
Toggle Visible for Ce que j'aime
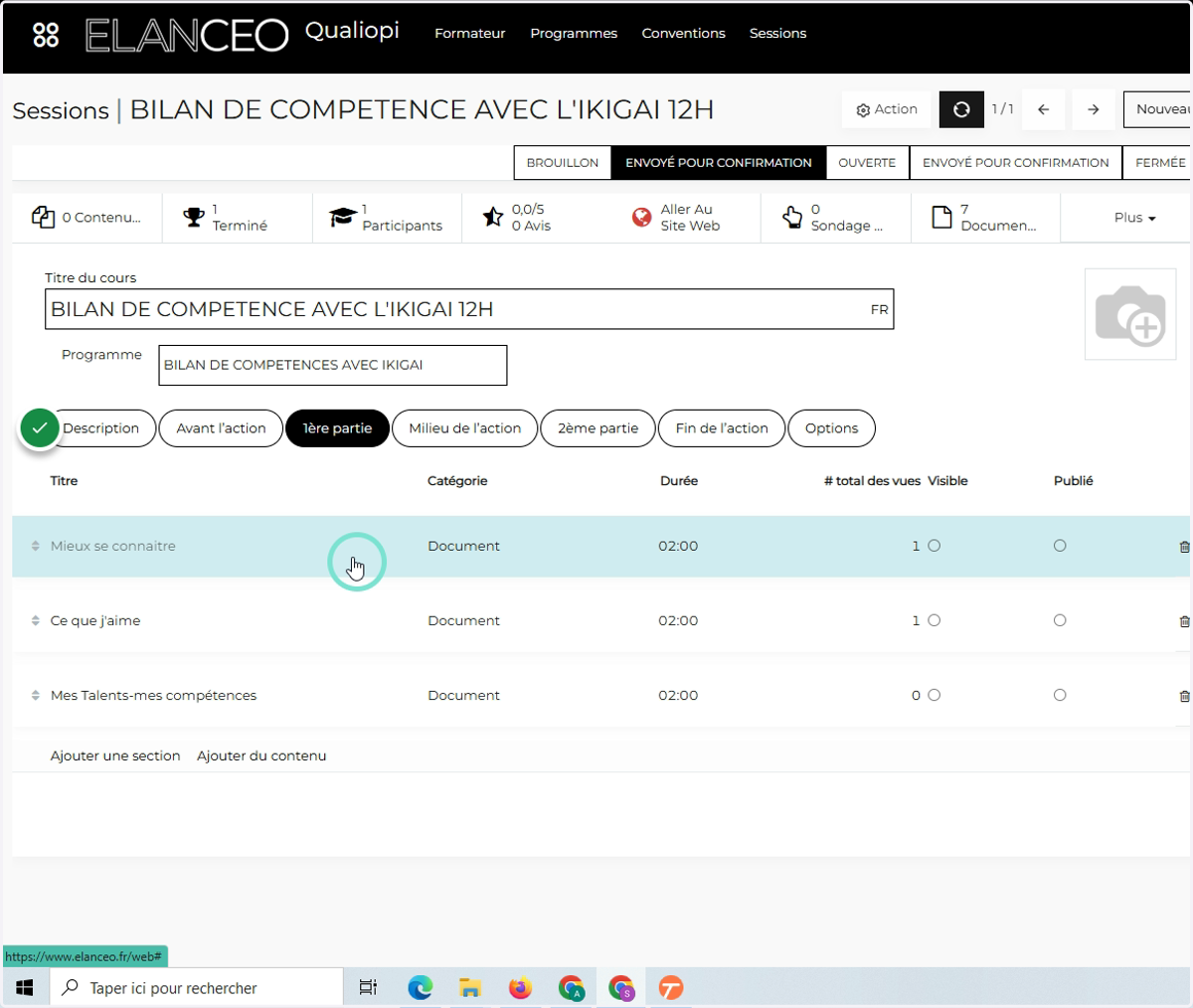934,620
